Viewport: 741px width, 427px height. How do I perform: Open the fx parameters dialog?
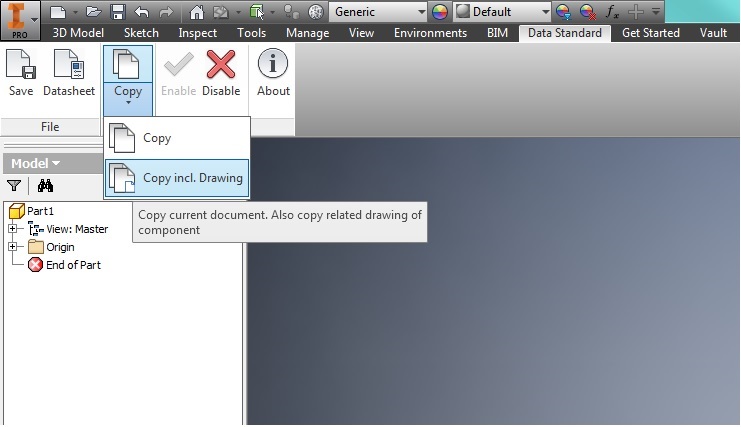(x=612, y=12)
